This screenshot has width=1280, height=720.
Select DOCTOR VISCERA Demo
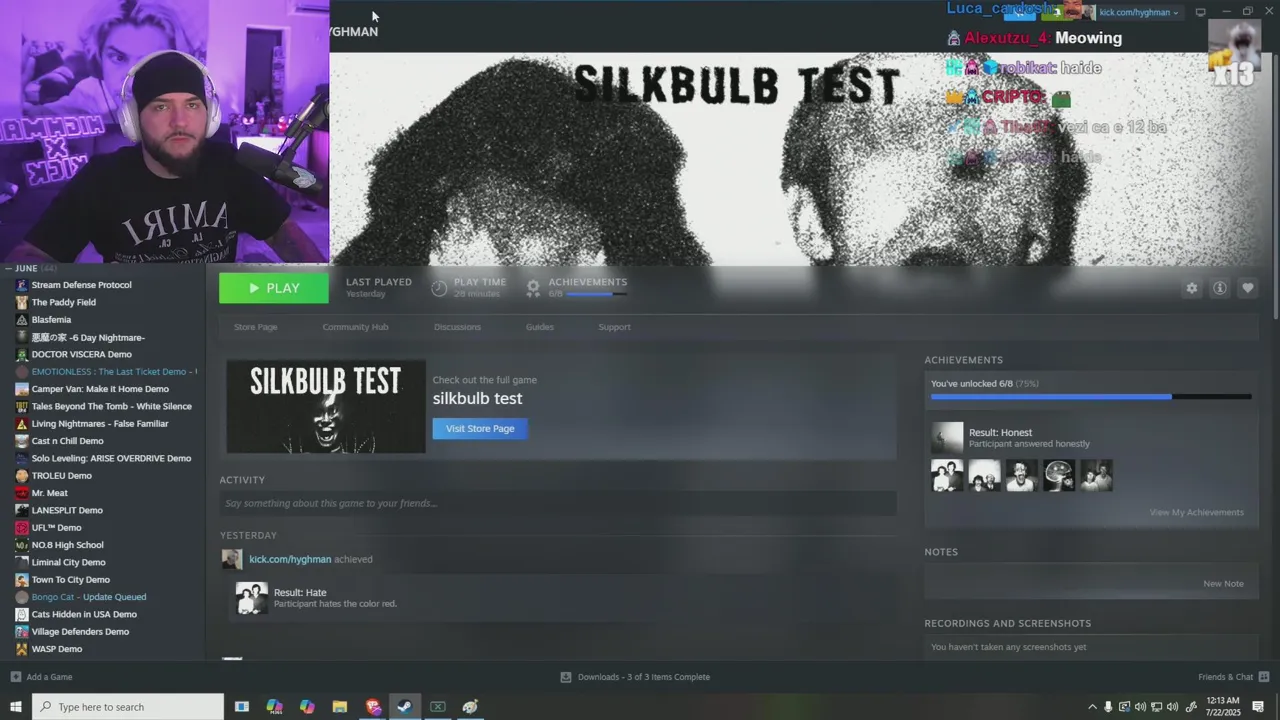[x=81, y=354]
